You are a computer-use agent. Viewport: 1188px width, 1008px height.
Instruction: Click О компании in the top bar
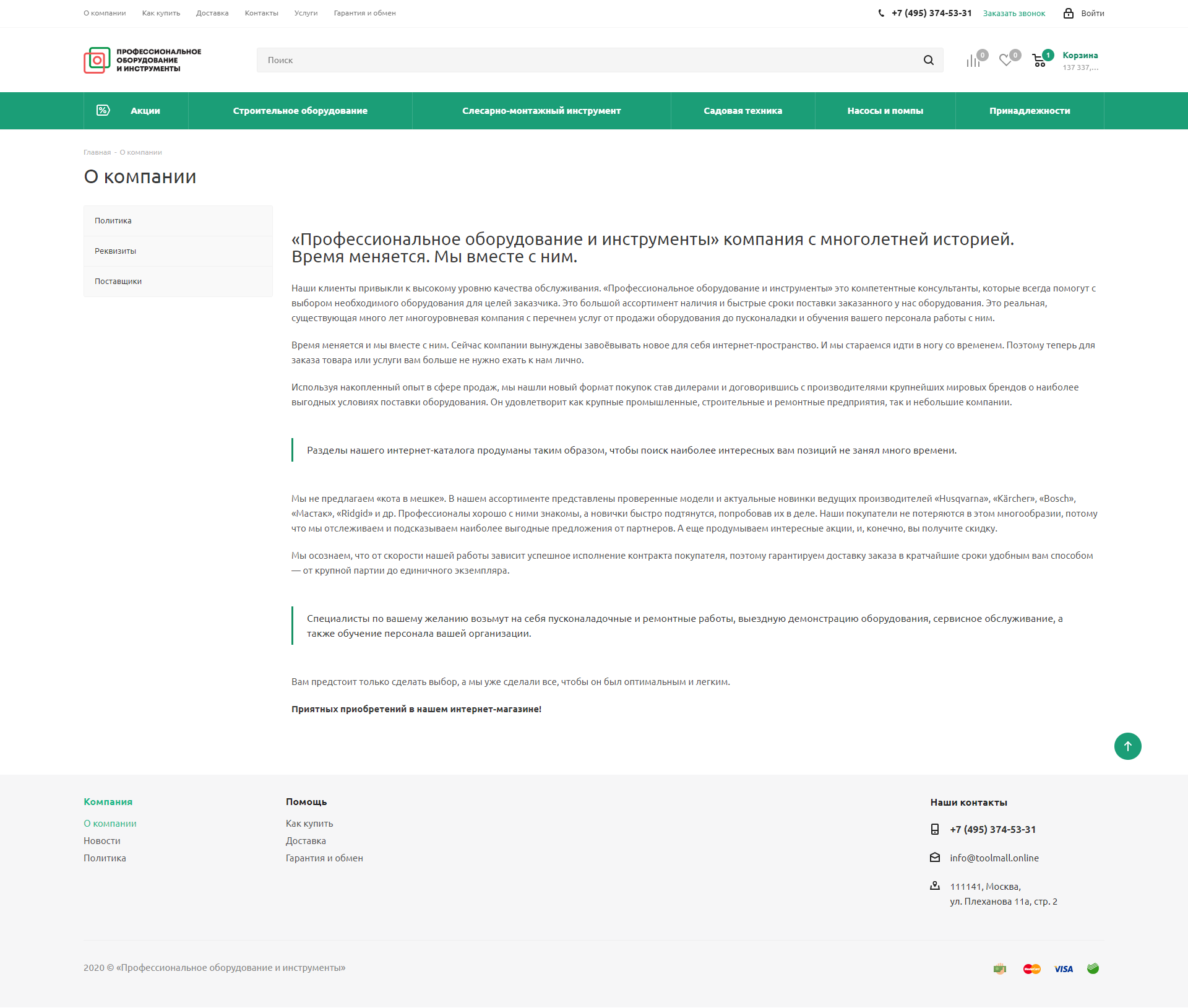(105, 13)
